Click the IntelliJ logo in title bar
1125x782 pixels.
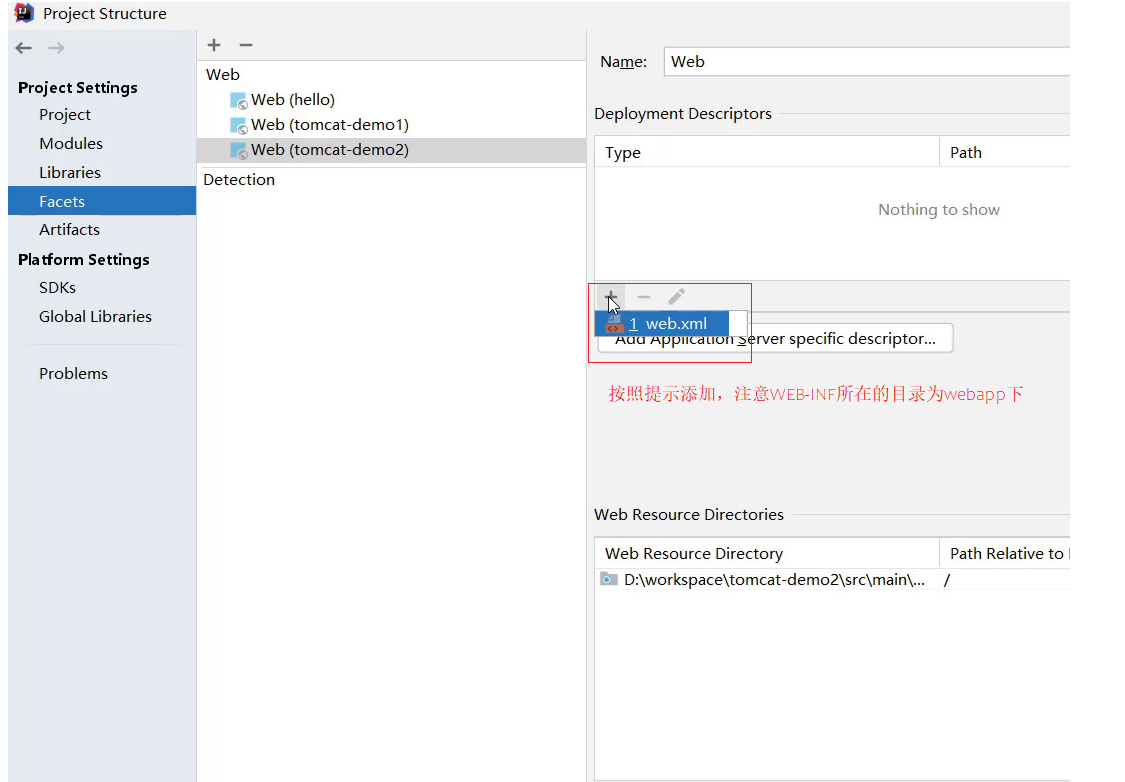click(24, 13)
